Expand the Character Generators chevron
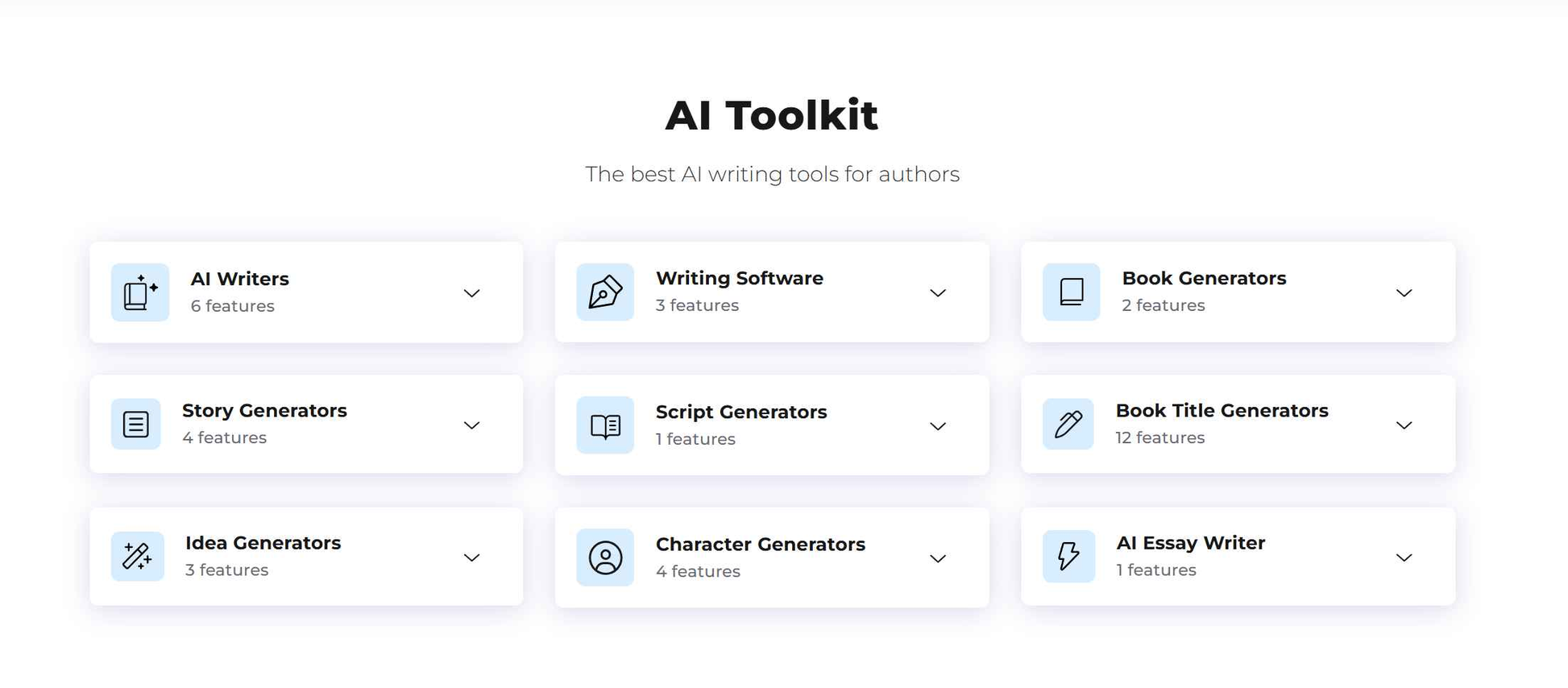Image resolution: width=1568 pixels, height=688 pixels. (x=938, y=558)
